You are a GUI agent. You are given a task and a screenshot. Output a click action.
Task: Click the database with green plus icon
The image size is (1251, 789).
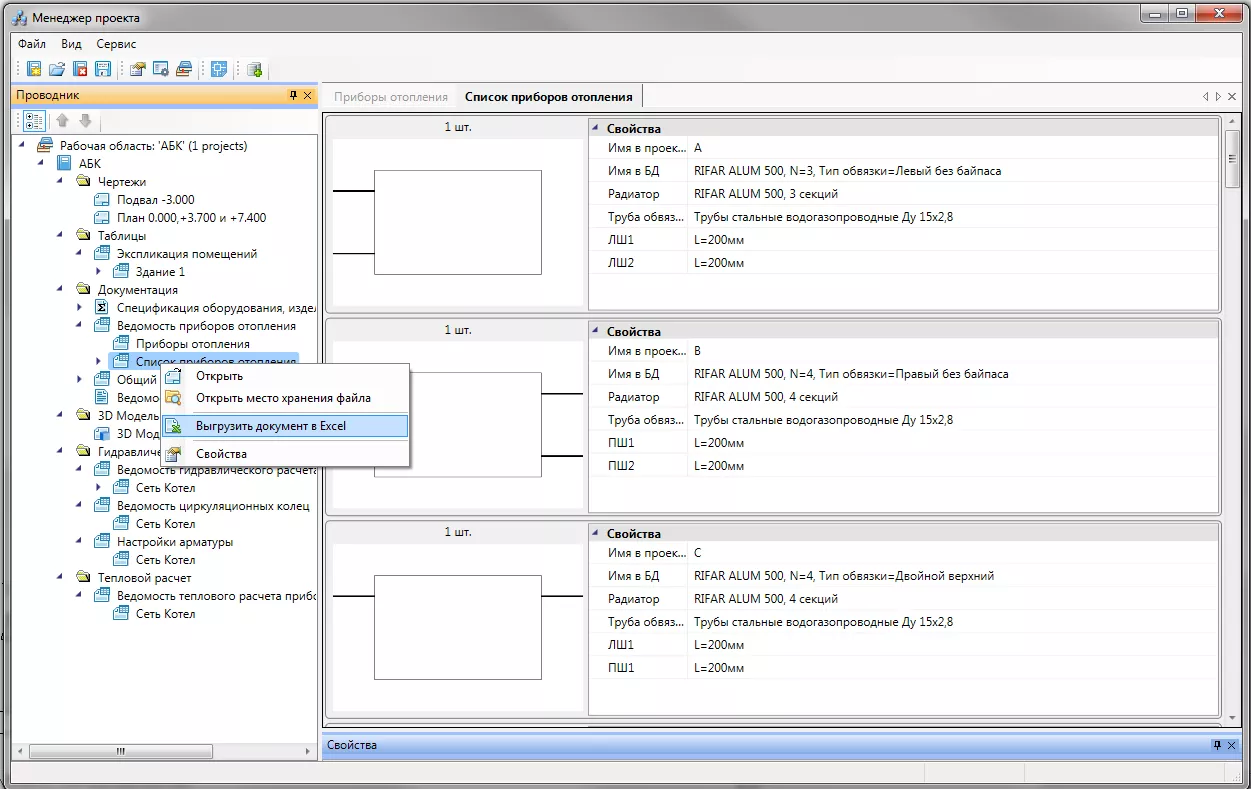click(255, 69)
